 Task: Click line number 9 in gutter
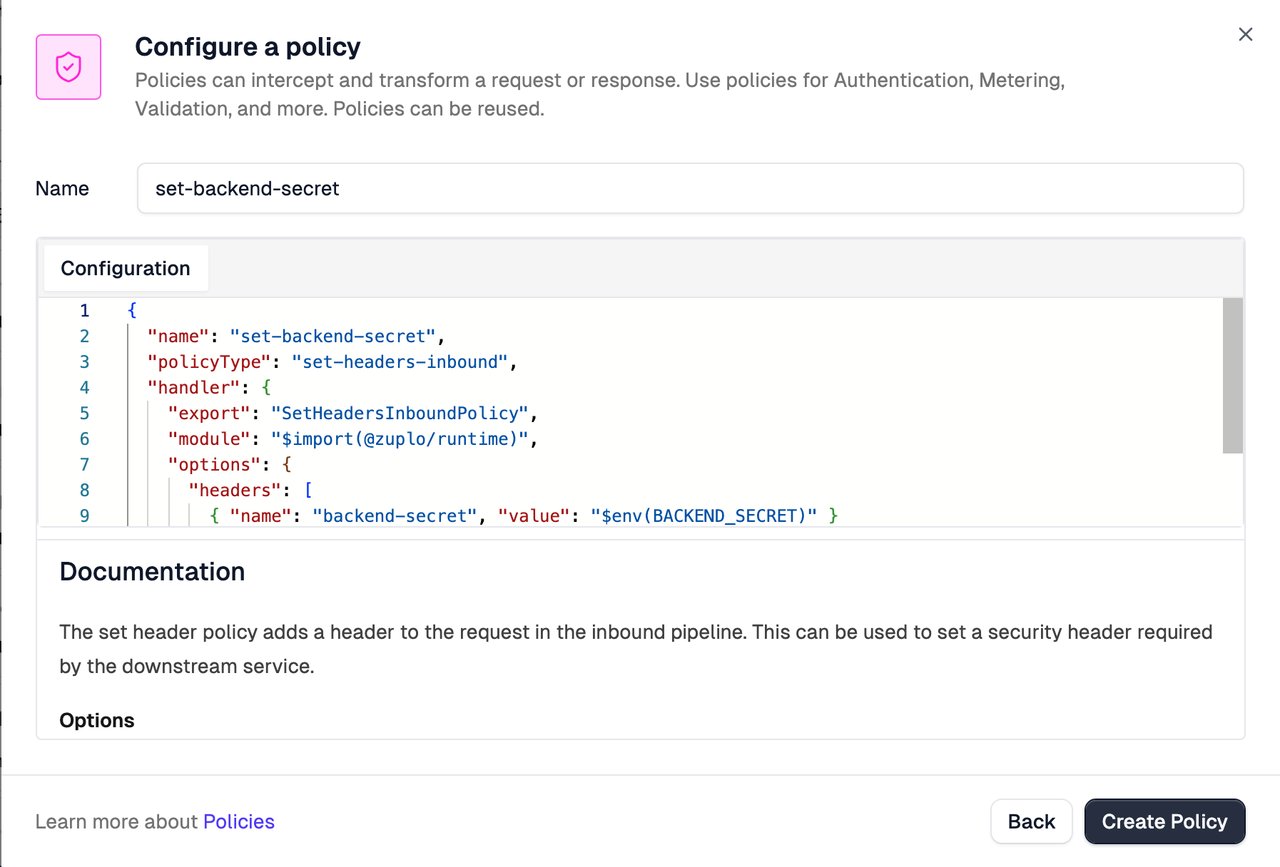[85, 516]
